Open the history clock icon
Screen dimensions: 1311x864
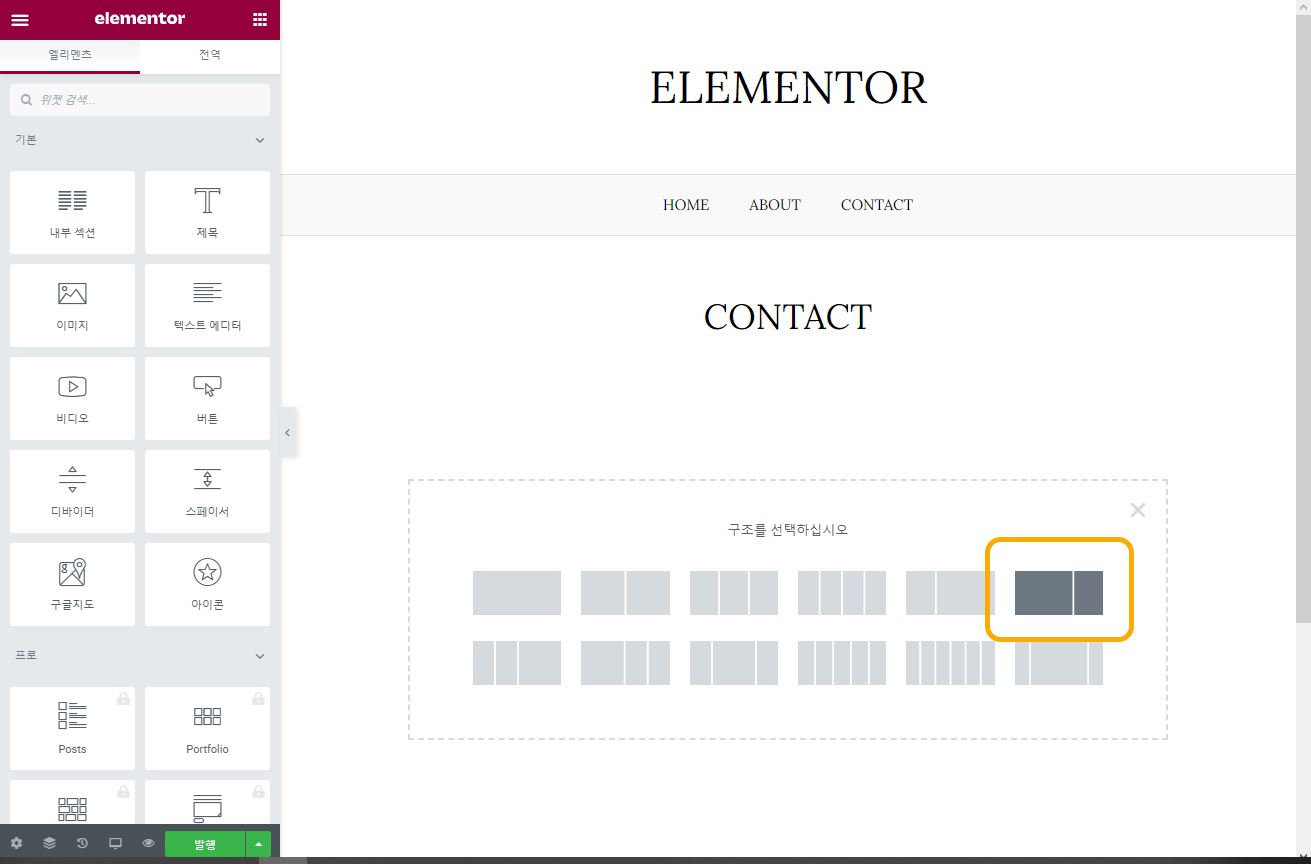82,844
